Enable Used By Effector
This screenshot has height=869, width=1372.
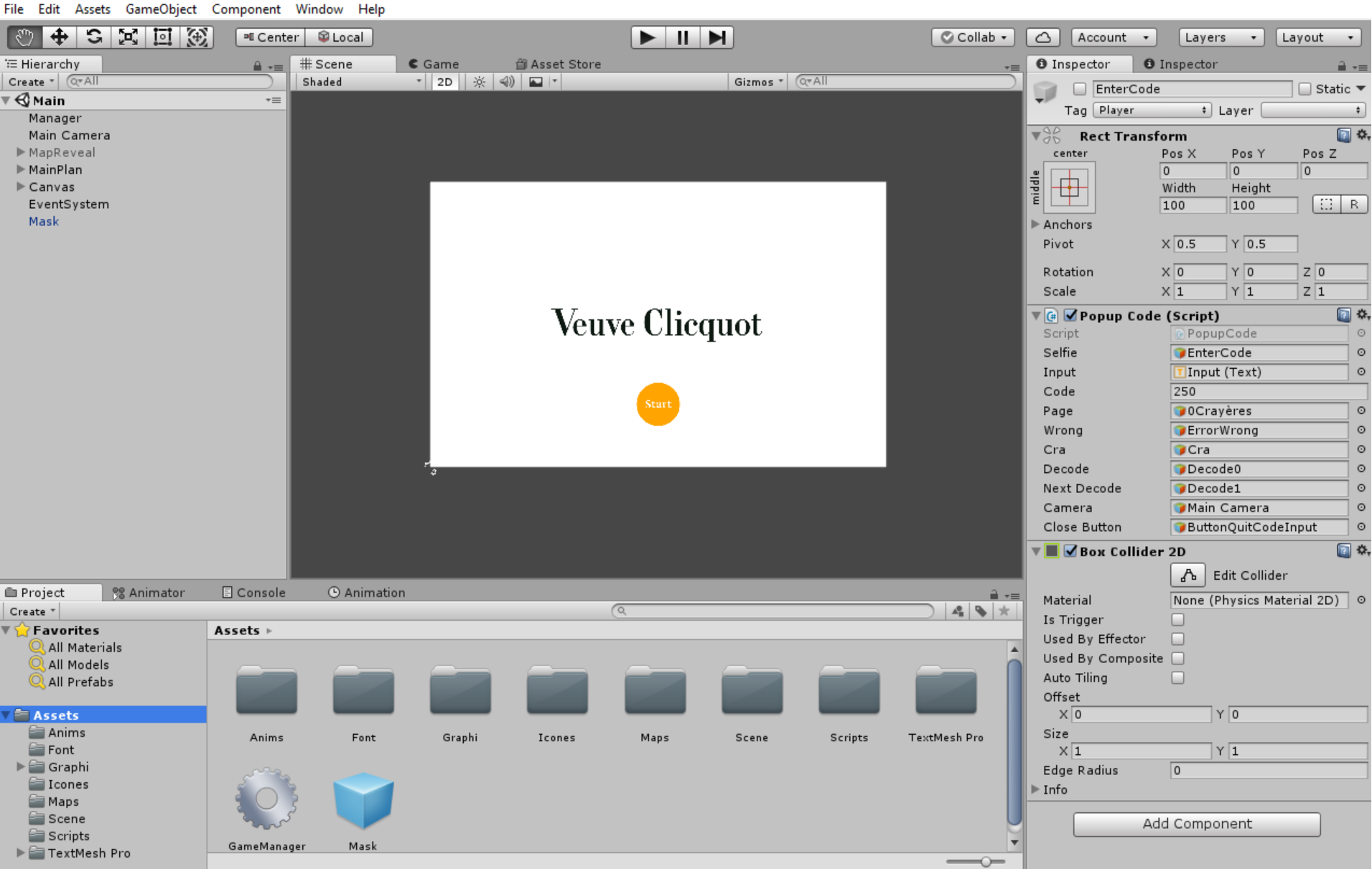tap(1177, 639)
